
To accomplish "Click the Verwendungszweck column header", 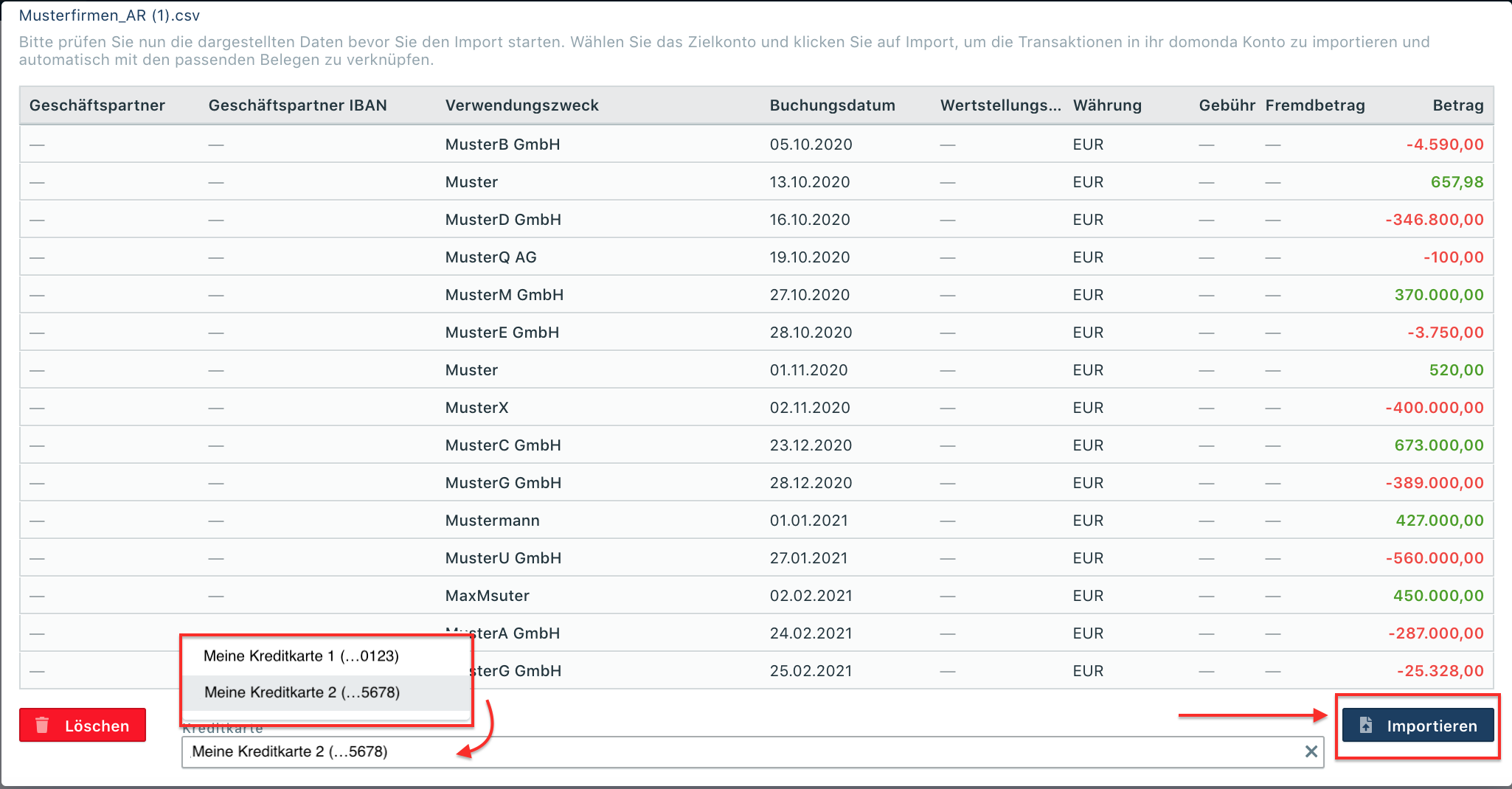I will point(521,105).
